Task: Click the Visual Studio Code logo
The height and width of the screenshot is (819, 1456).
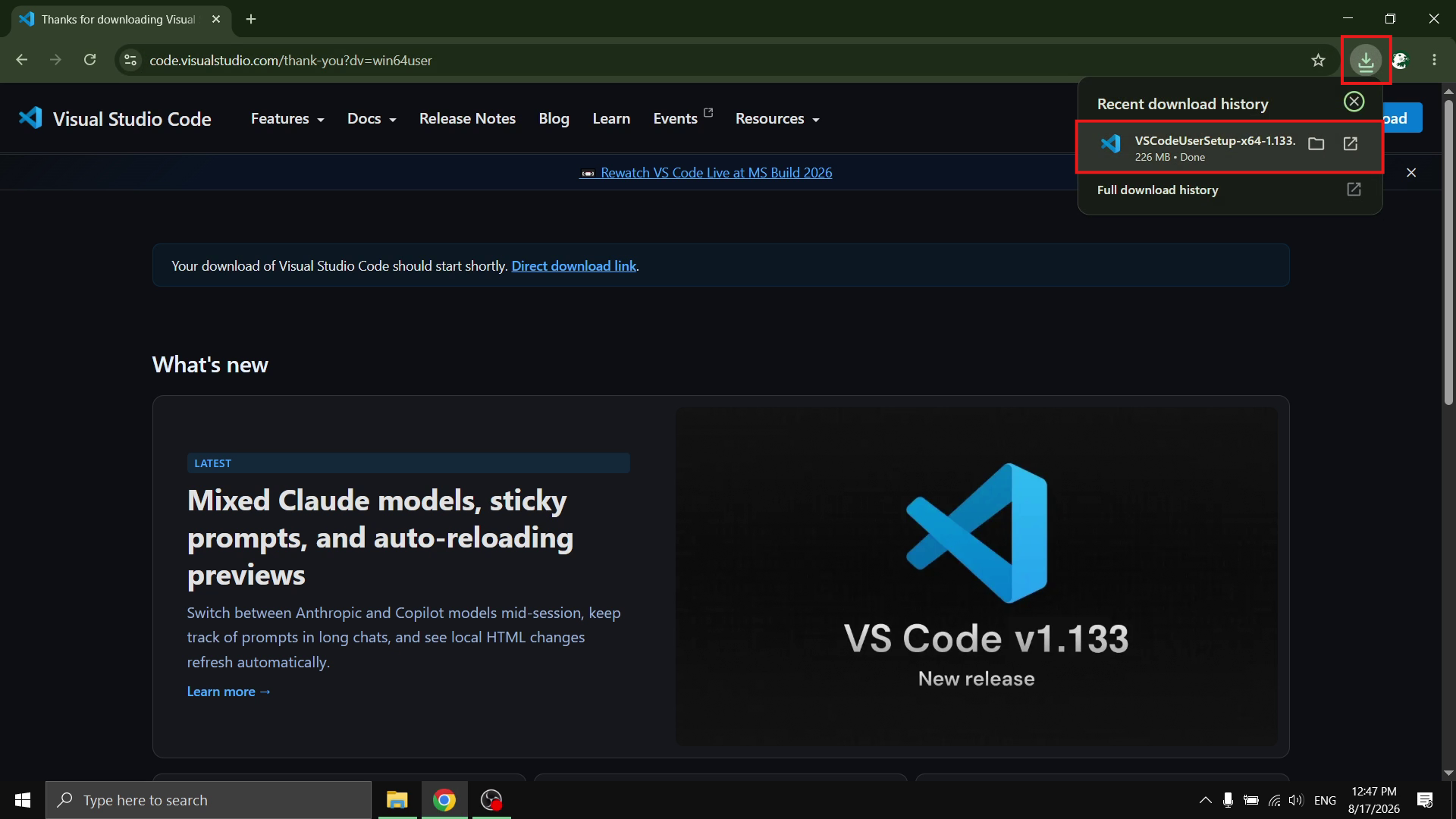Action: click(115, 118)
